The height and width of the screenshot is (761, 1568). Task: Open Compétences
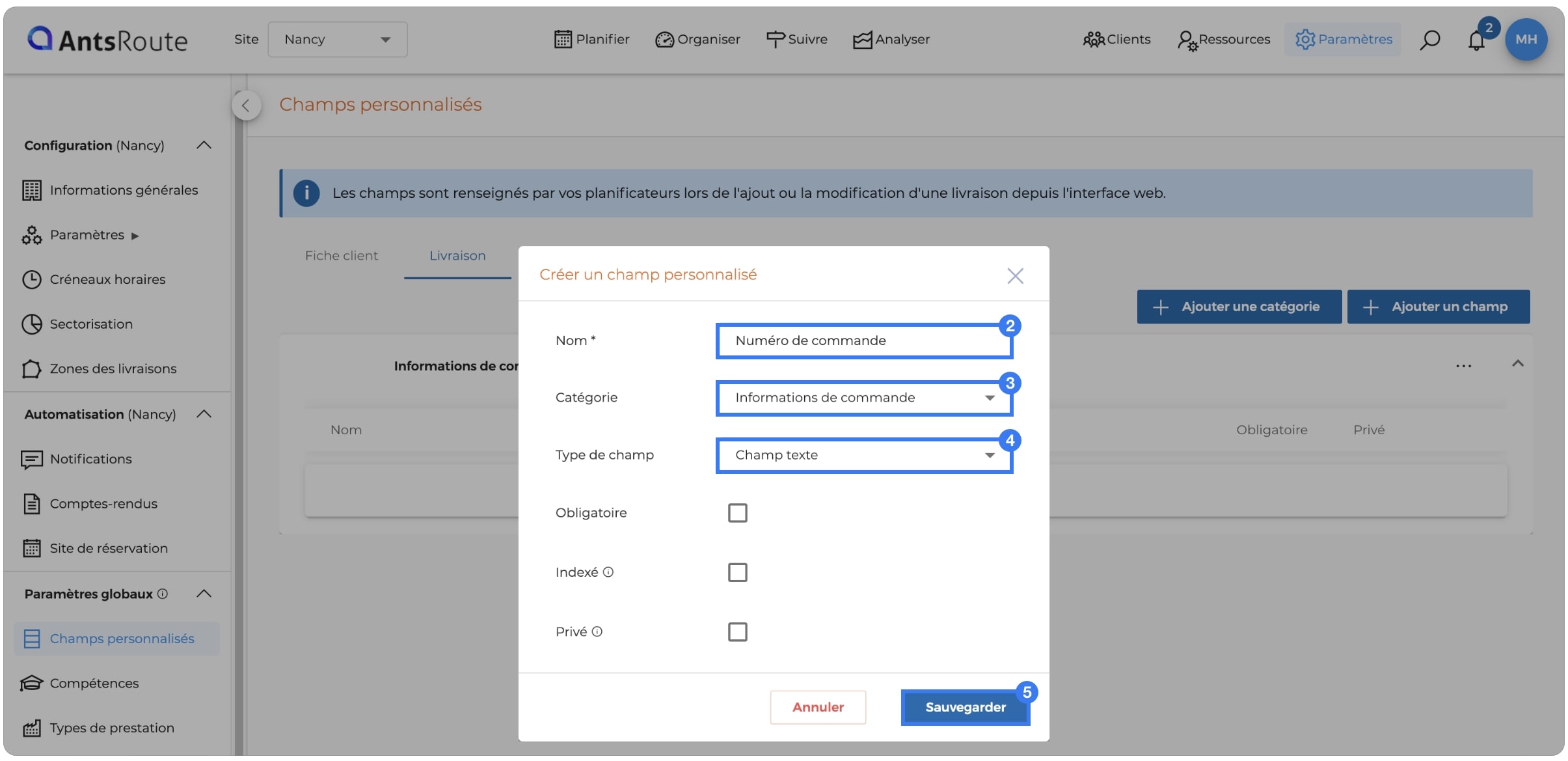tap(94, 684)
